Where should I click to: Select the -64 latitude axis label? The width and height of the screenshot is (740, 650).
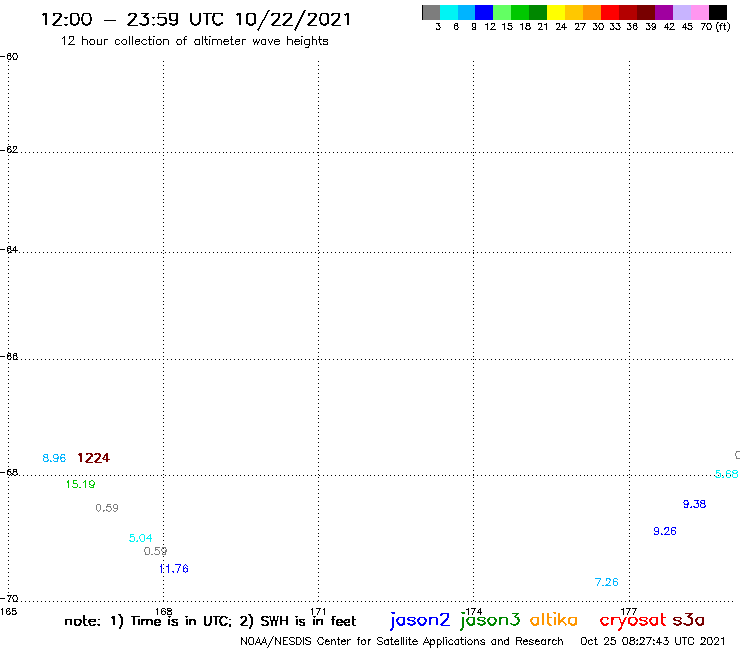(x=9, y=249)
